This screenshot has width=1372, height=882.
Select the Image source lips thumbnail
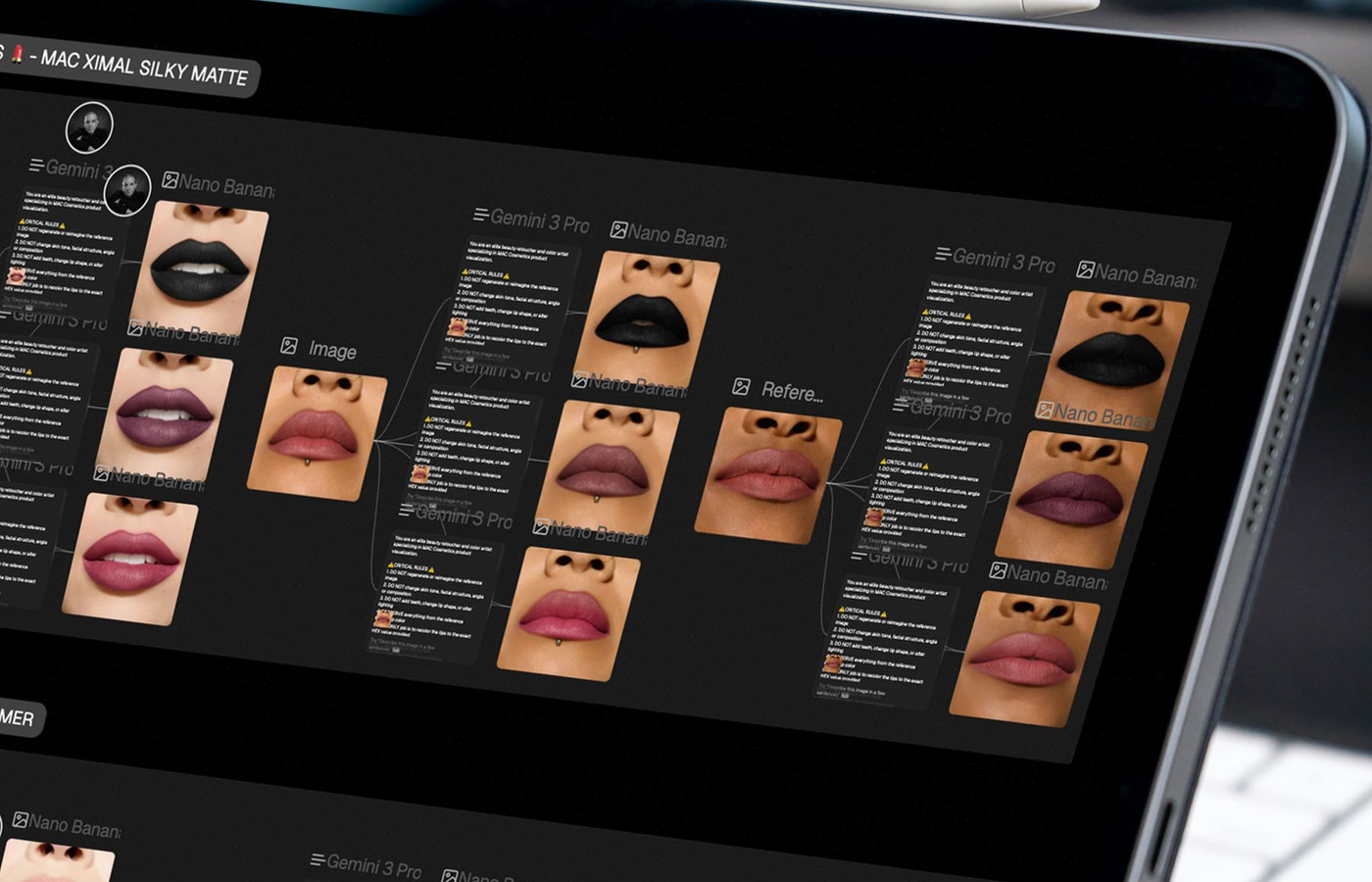tap(316, 432)
